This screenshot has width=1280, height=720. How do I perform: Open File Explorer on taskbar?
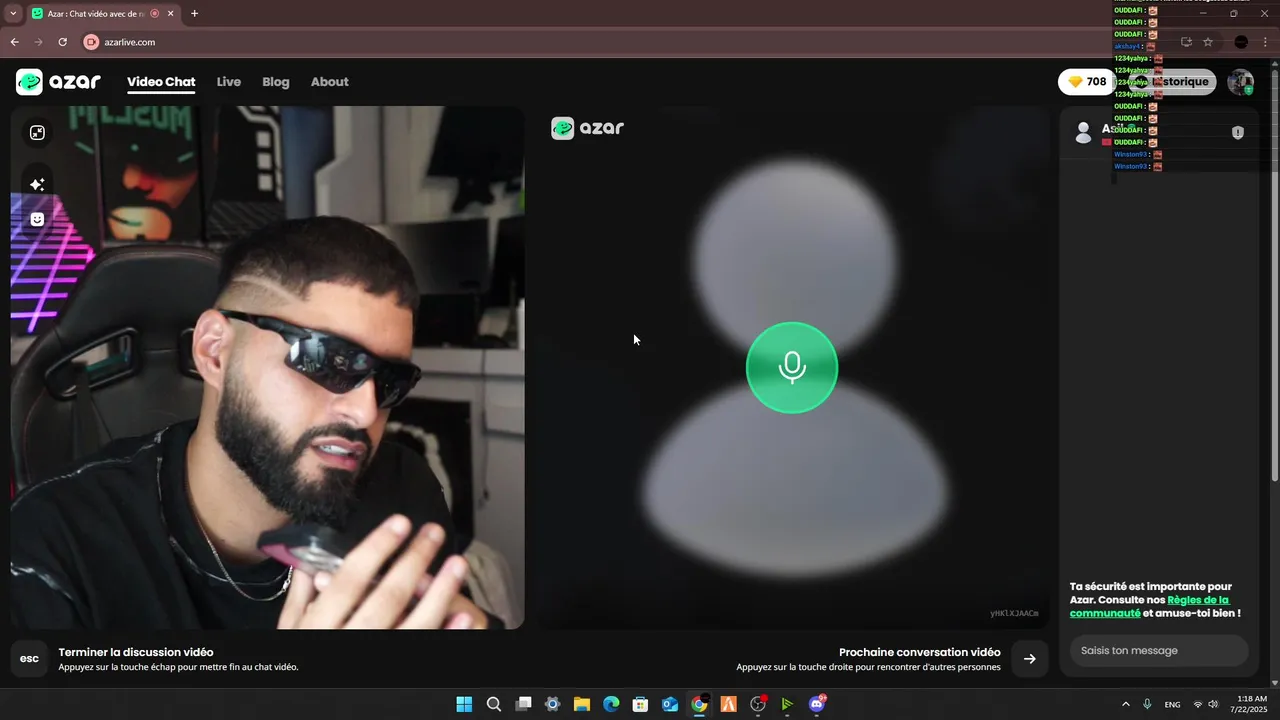[x=581, y=704]
